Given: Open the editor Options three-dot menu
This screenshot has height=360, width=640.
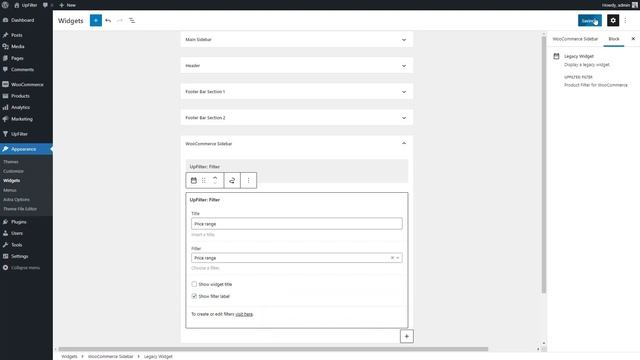Looking at the screenshot, I should pyautogui.click(x=625, y=20).
